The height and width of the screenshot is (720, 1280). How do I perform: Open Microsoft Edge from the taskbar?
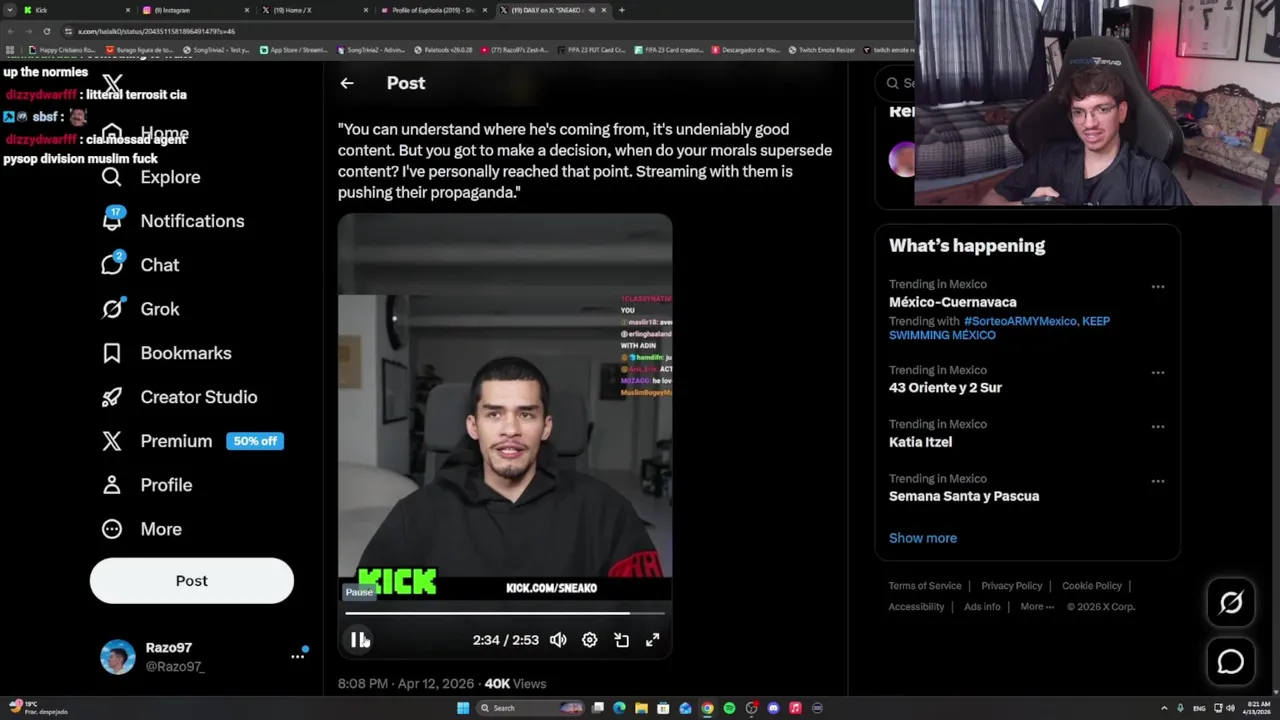(619, 708)
